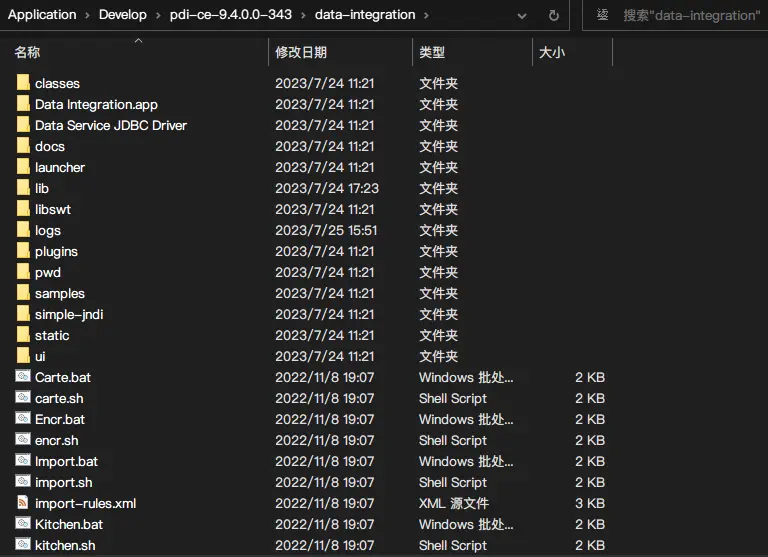Click the launcher folder icon
Screen dimensions: 768x557
coord(23,167)
